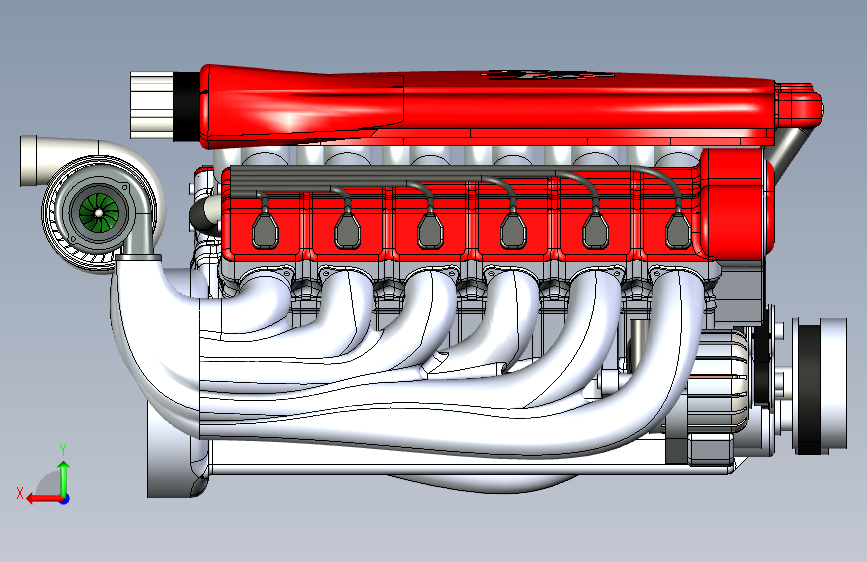This screenshot has height=562, width=867.
Task: Select the ignition coil nearest the crank pulley
Action: [x=678, y=230]
